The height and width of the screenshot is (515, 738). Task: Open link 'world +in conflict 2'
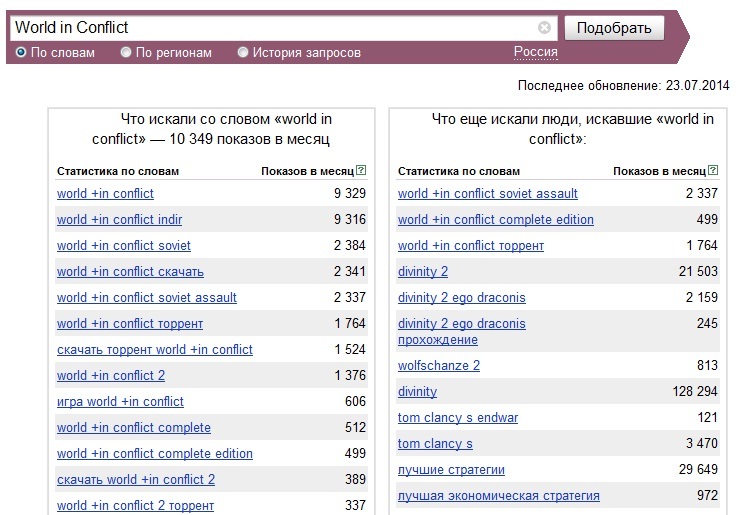pyautogui.click(x=111, y=376)
